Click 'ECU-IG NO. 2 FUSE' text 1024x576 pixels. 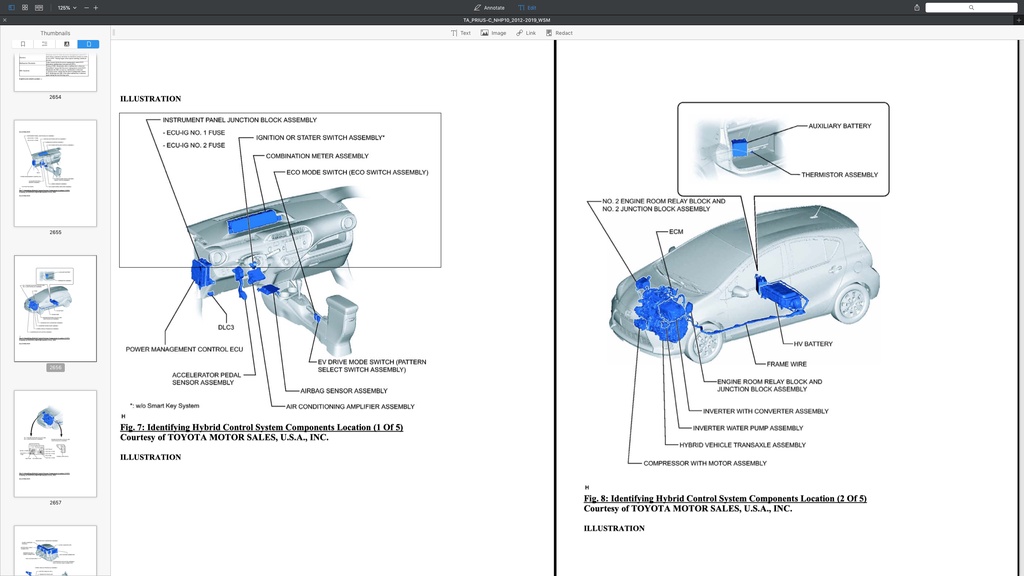[194, 146]
